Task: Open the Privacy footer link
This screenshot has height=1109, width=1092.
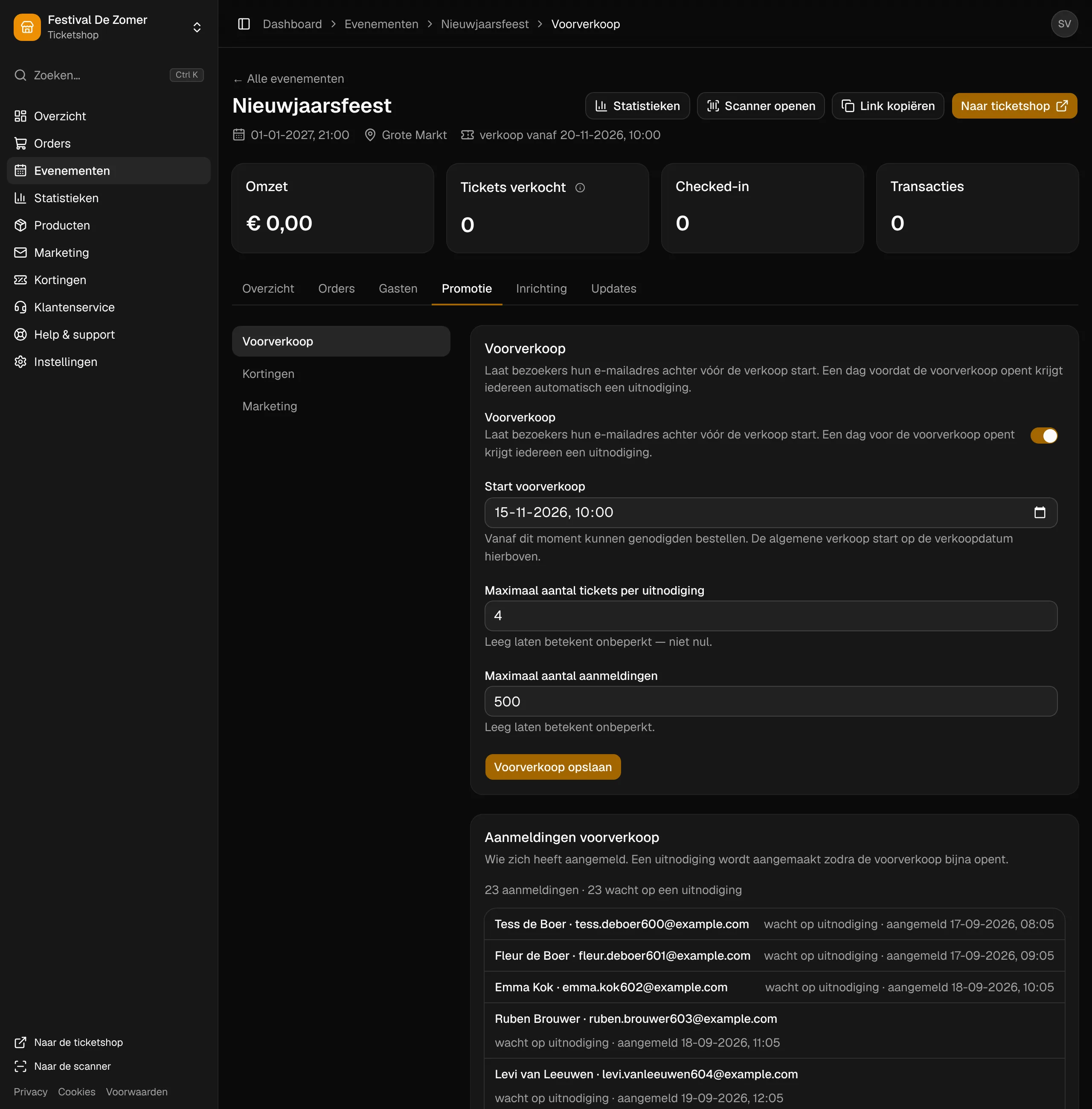Action: (30, 1092)
